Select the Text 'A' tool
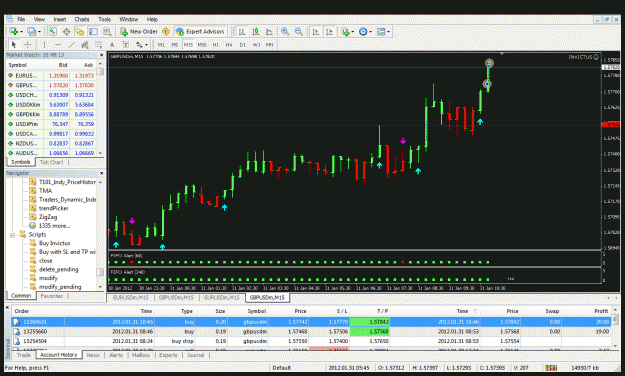 click(x=112, y=45)
